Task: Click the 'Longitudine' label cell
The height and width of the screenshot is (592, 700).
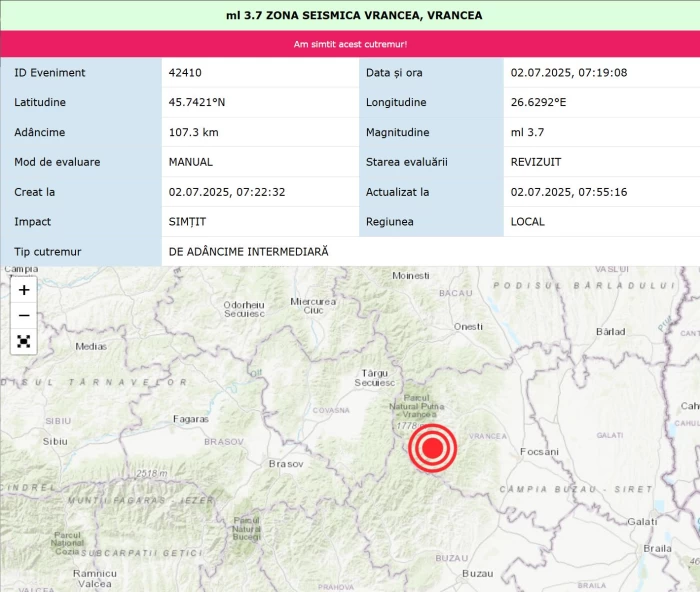Action: [x=431, y=102]
